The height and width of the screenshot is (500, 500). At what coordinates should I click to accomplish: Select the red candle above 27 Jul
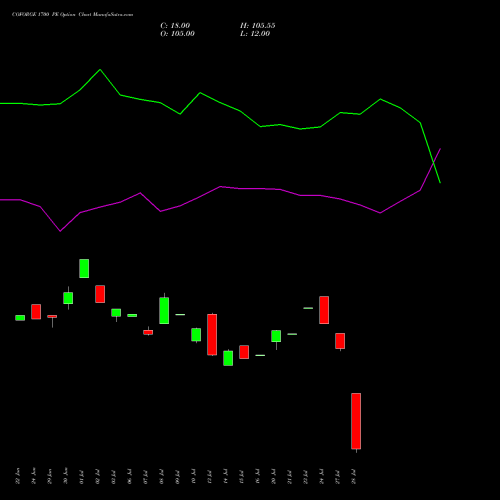[340, 341]
